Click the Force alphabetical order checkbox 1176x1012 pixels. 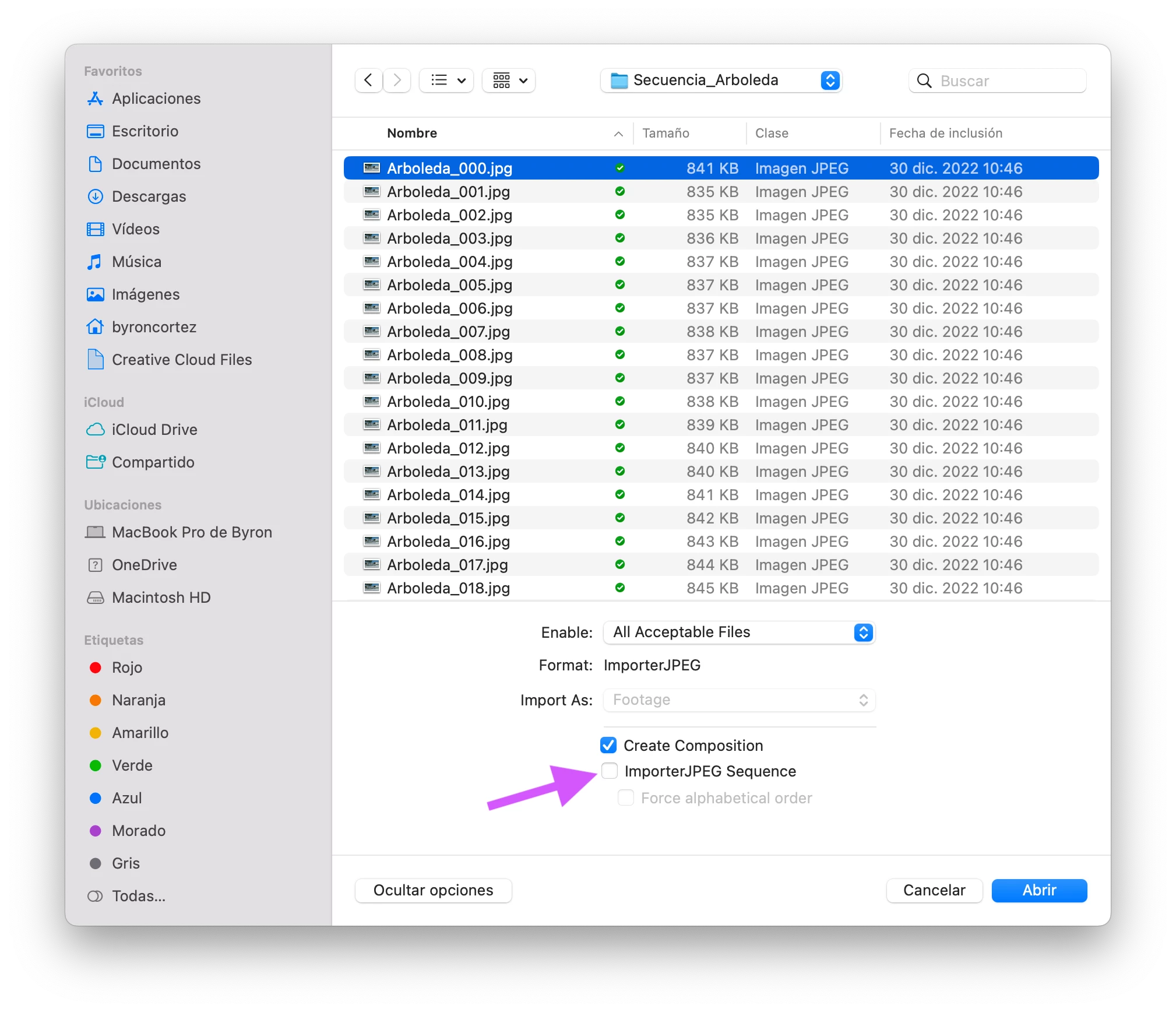(x=626, y=798)
